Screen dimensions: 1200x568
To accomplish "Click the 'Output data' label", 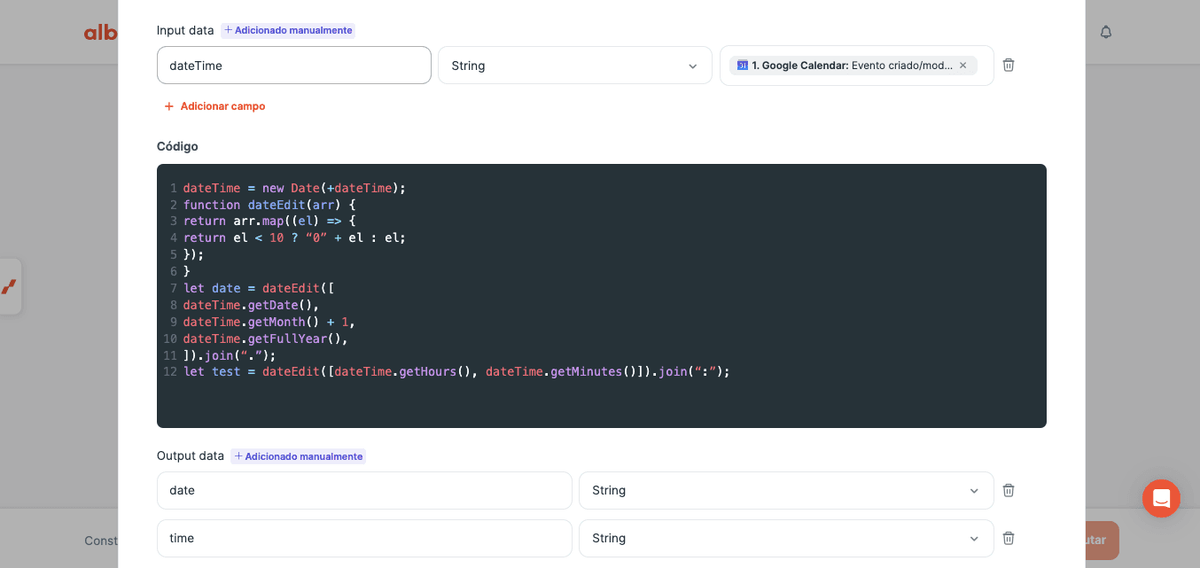I will (190, 456).
